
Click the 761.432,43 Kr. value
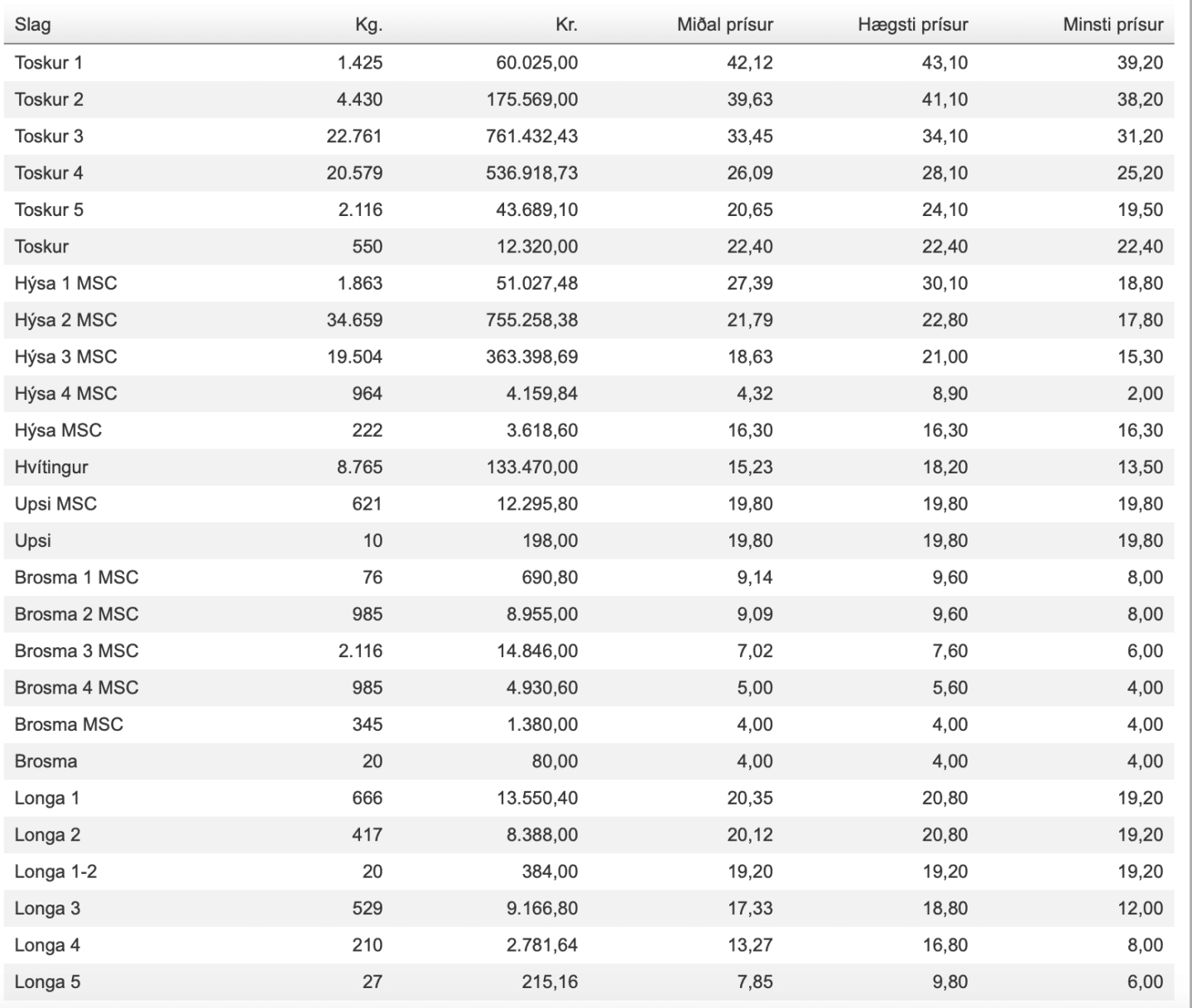tap(532, 137)
